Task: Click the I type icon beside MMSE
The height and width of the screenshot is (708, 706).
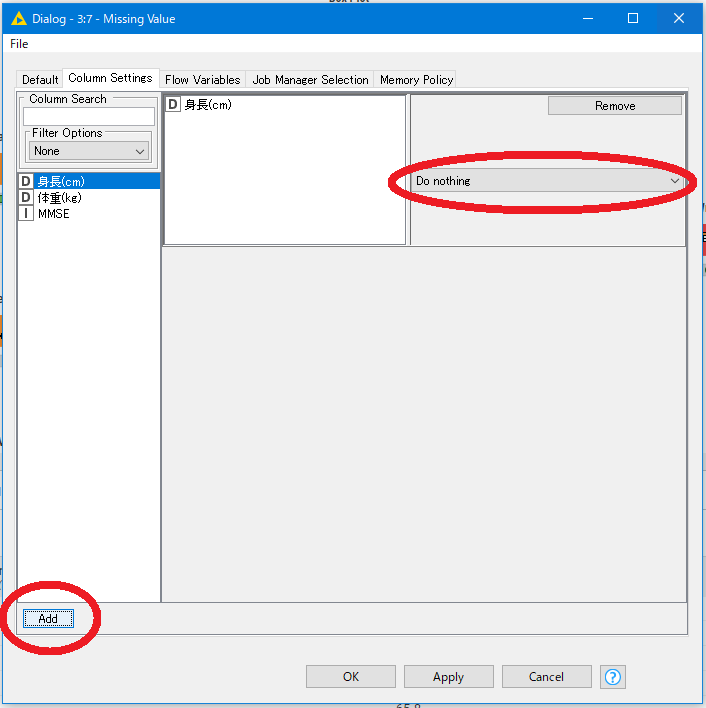Action: click(26, 213)
